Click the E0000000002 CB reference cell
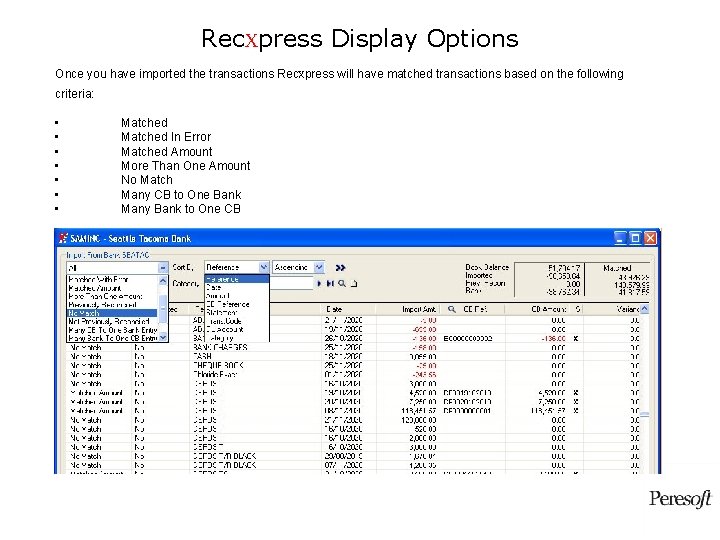Screen dimensions: 720x540 point(467,338)
